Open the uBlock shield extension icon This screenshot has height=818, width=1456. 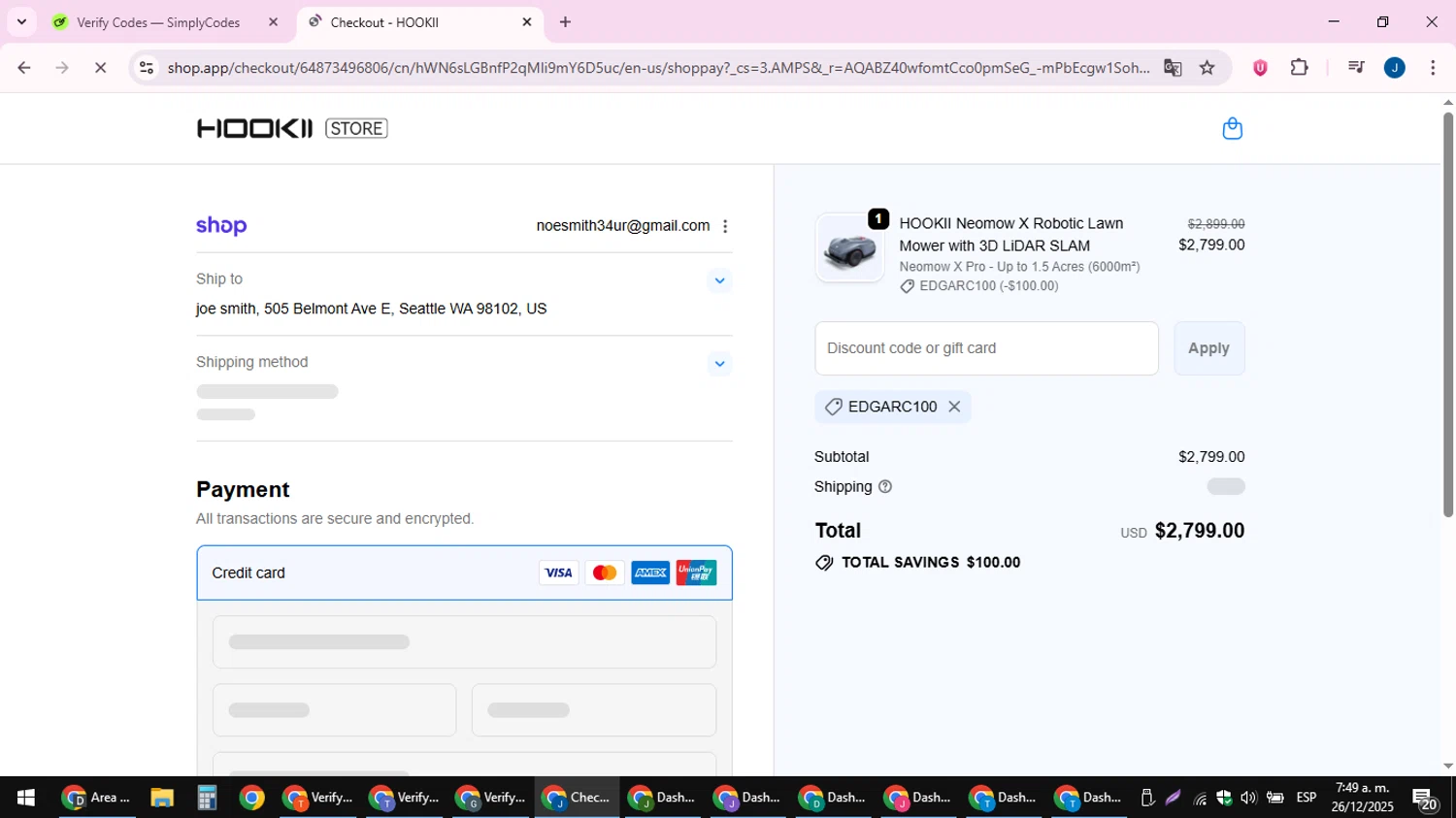click(1260, 68)
